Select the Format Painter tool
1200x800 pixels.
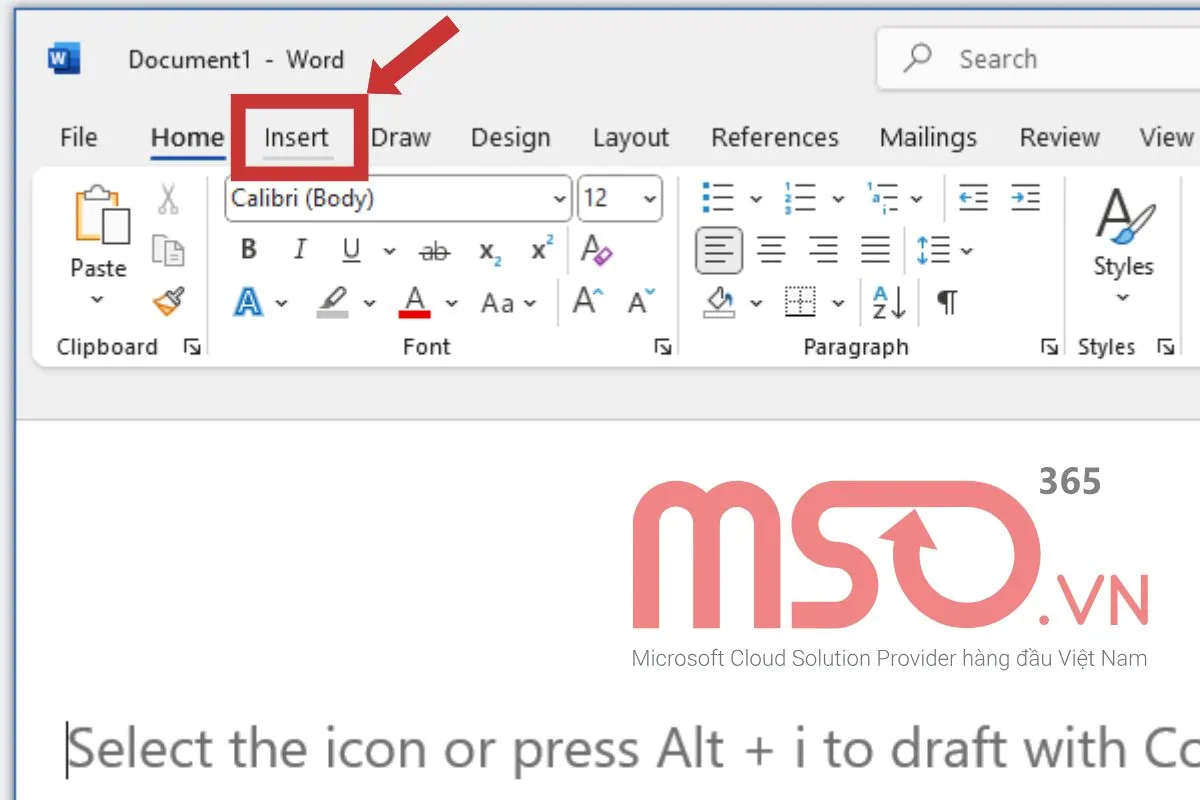coord(169,303)
